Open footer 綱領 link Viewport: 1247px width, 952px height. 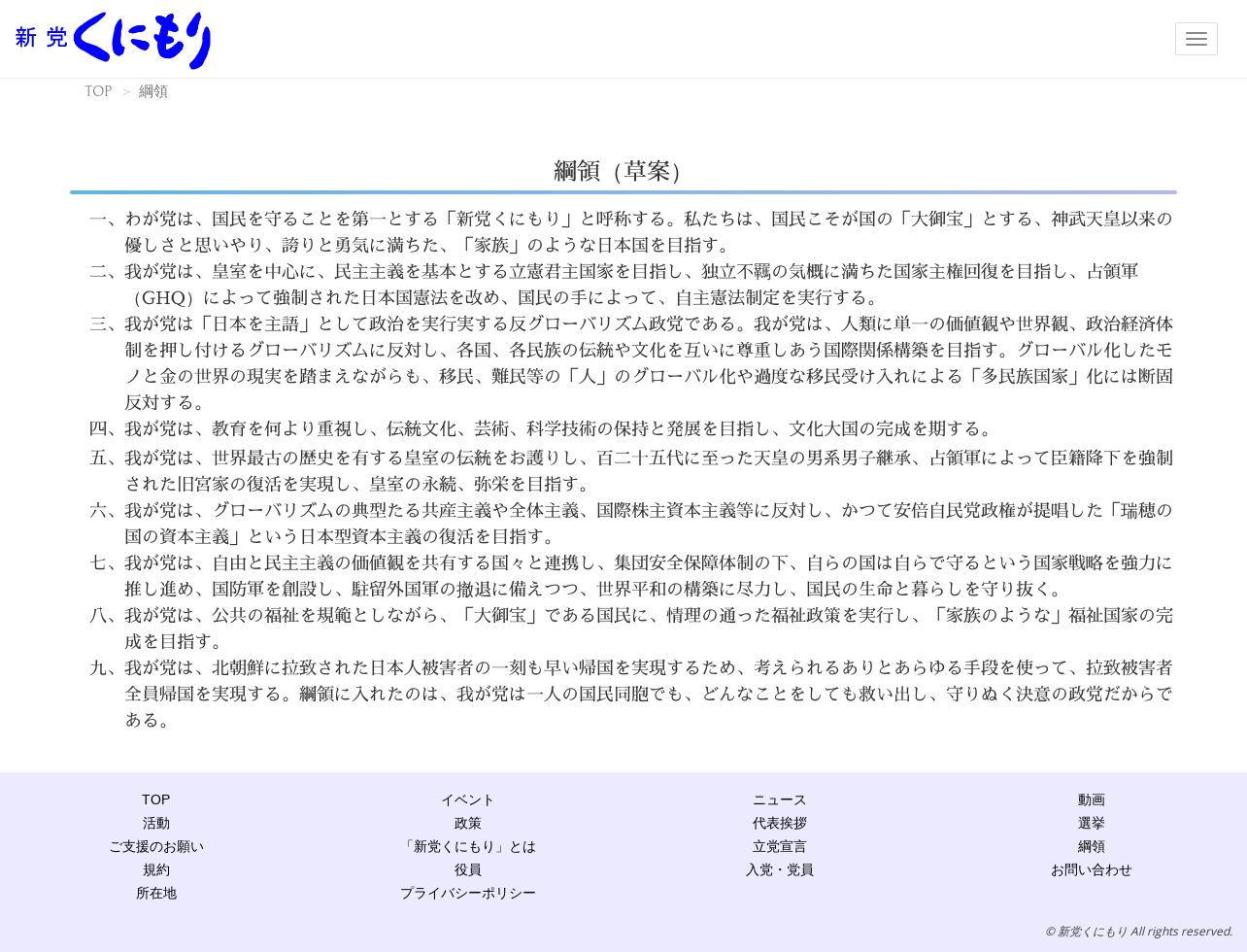(x=1091, y=846)
